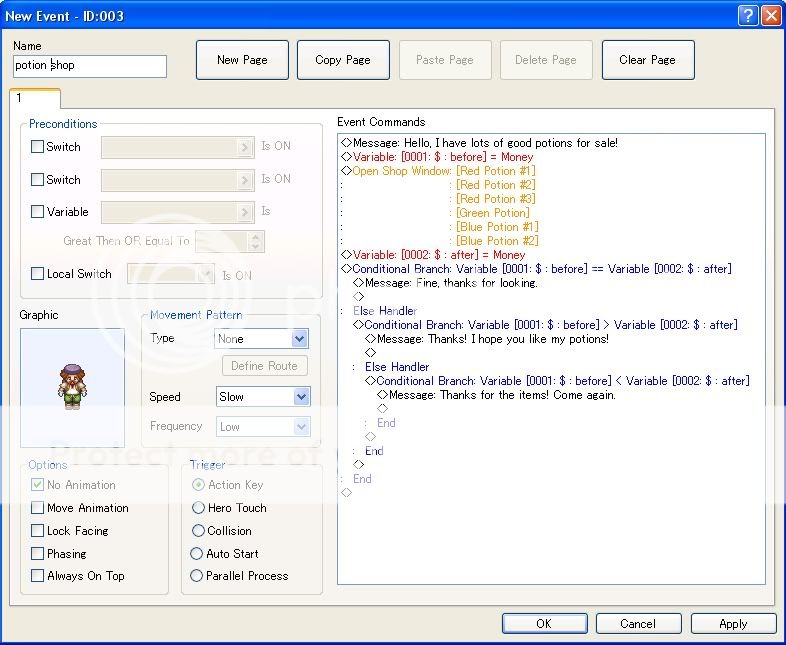Choose the Parallel Process trigger
786x645 pixels.
point(198,576)
